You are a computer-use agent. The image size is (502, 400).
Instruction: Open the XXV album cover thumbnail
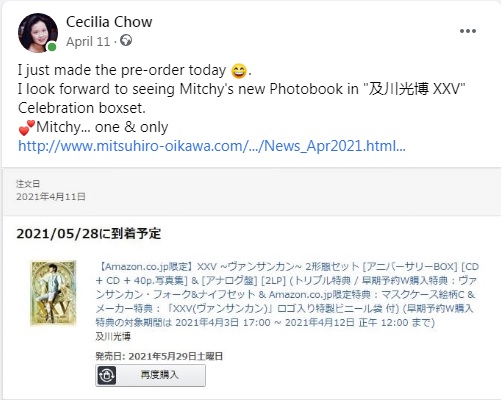point(53,293)
